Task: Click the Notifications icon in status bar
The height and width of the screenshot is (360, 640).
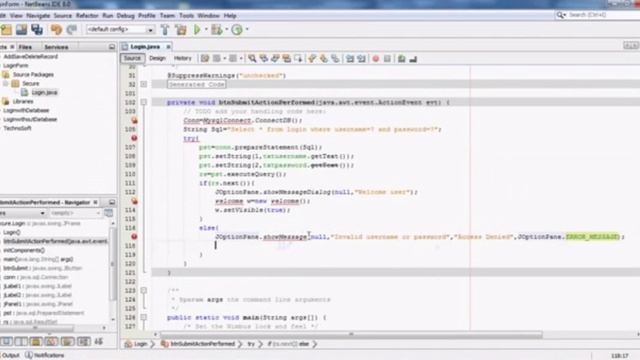Action: coord(29,355)
